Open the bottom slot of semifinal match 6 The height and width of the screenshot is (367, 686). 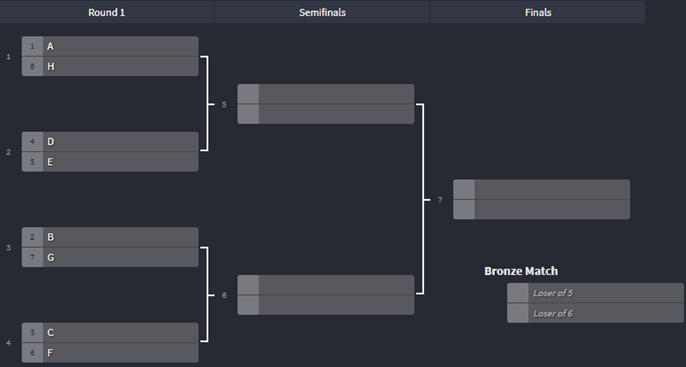[x=326, y=305]
